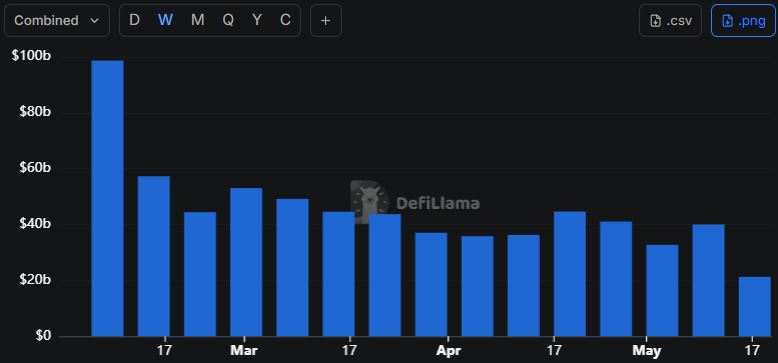Click the download icon in the .csv button
The height and width of the screenshot is (363, 778).
coord(655,21)
